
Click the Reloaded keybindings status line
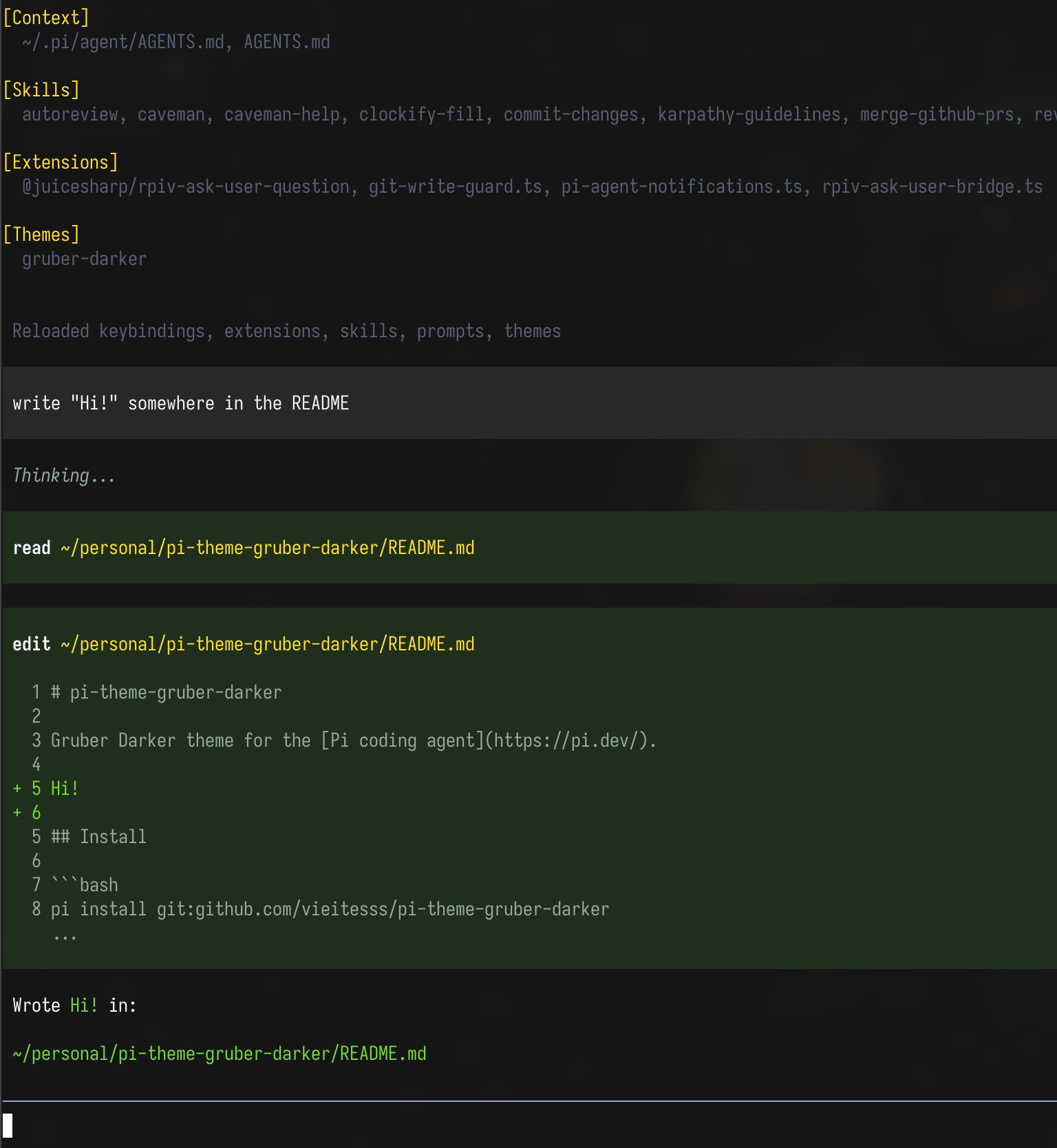click(x=286, y=331)
